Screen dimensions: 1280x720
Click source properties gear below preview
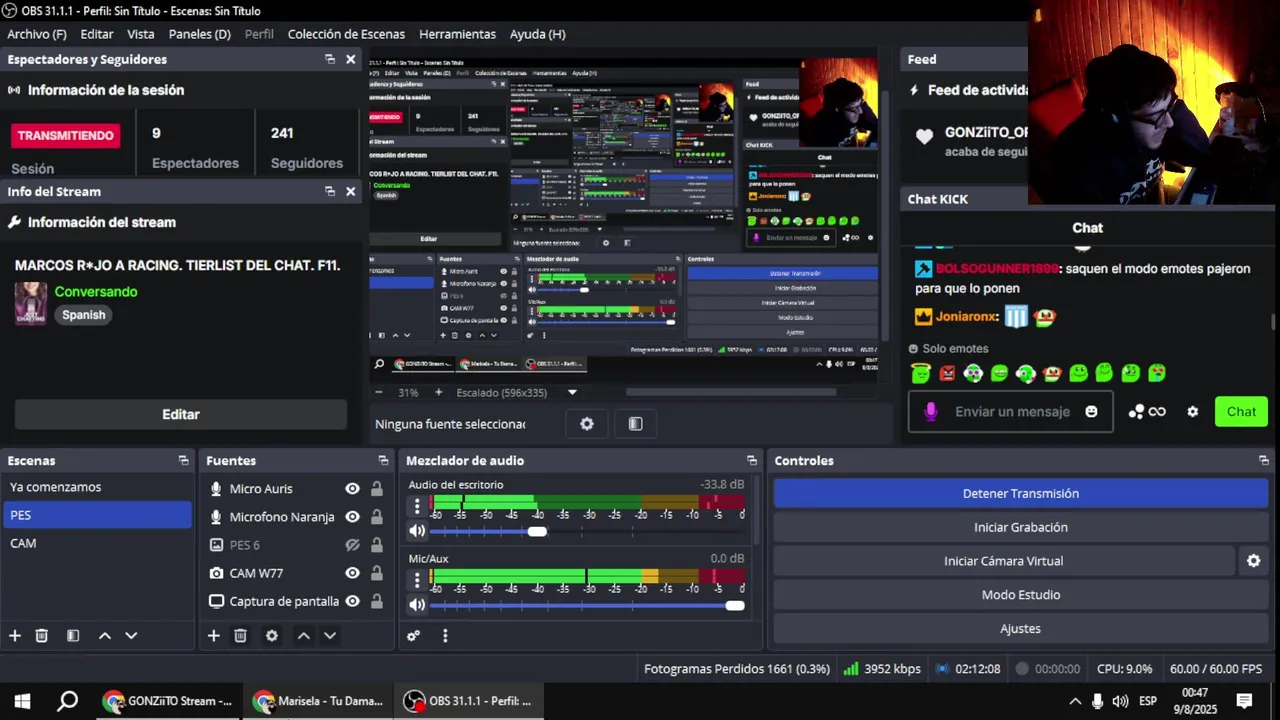587,424
